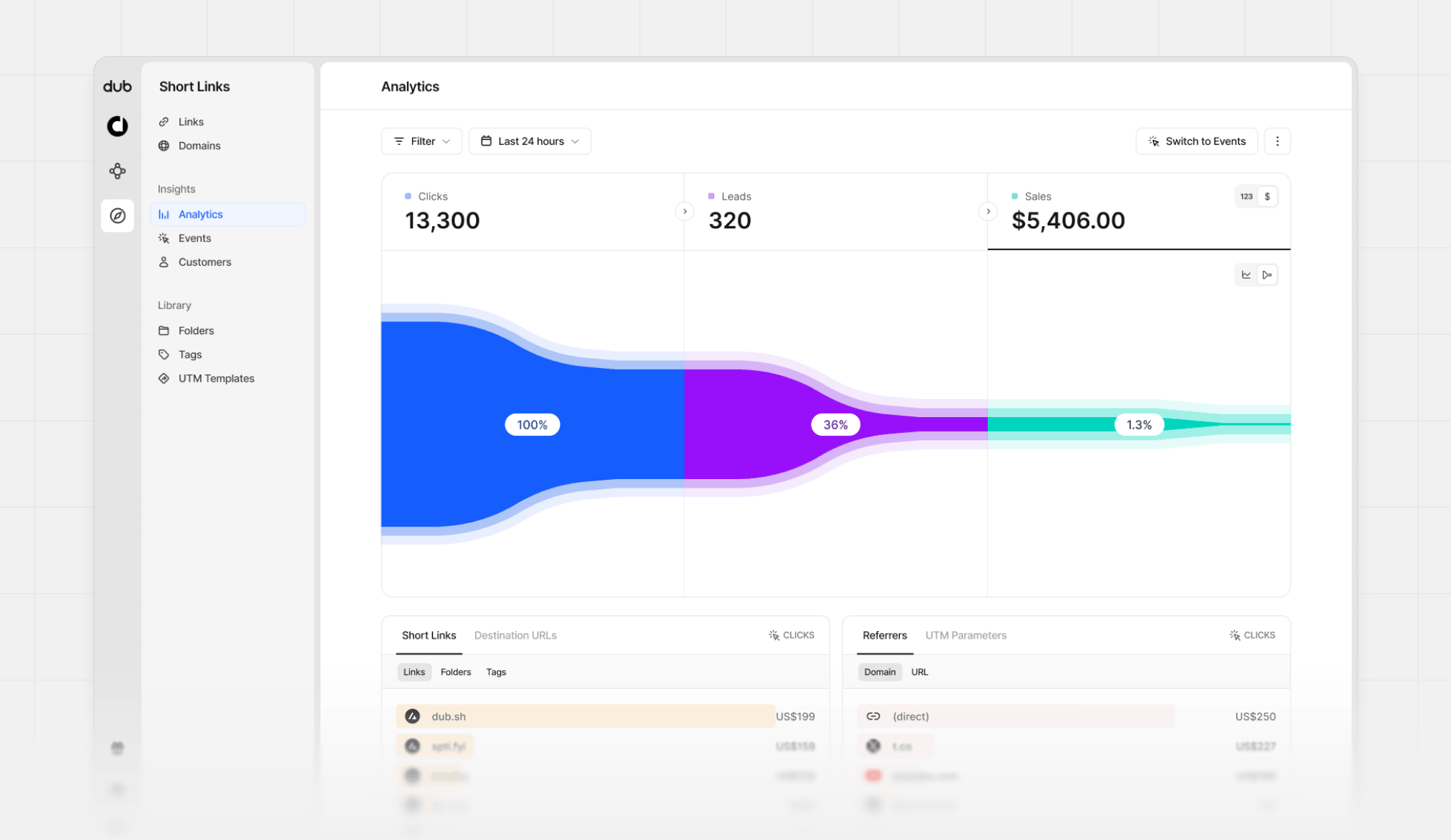The width and height of the screenshot is (1451, 840).
Task: Switch to Destination URLs tab
Action: tap(515, 635)
